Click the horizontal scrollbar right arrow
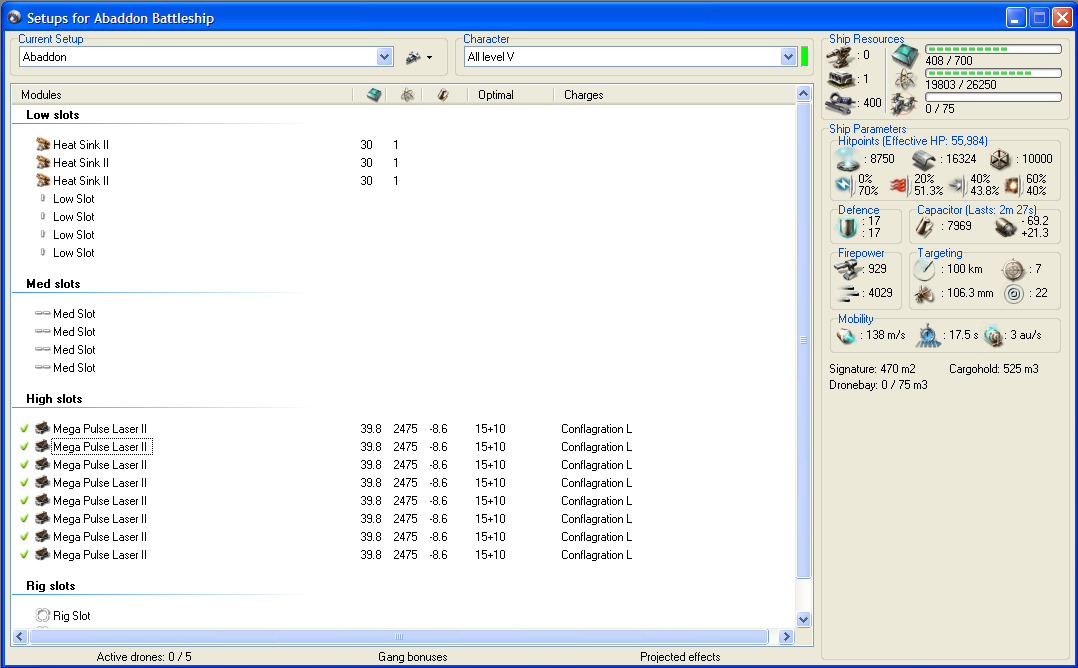This screenshot has width=1078, height=668. pyautogui.click(x=786, y=637)
